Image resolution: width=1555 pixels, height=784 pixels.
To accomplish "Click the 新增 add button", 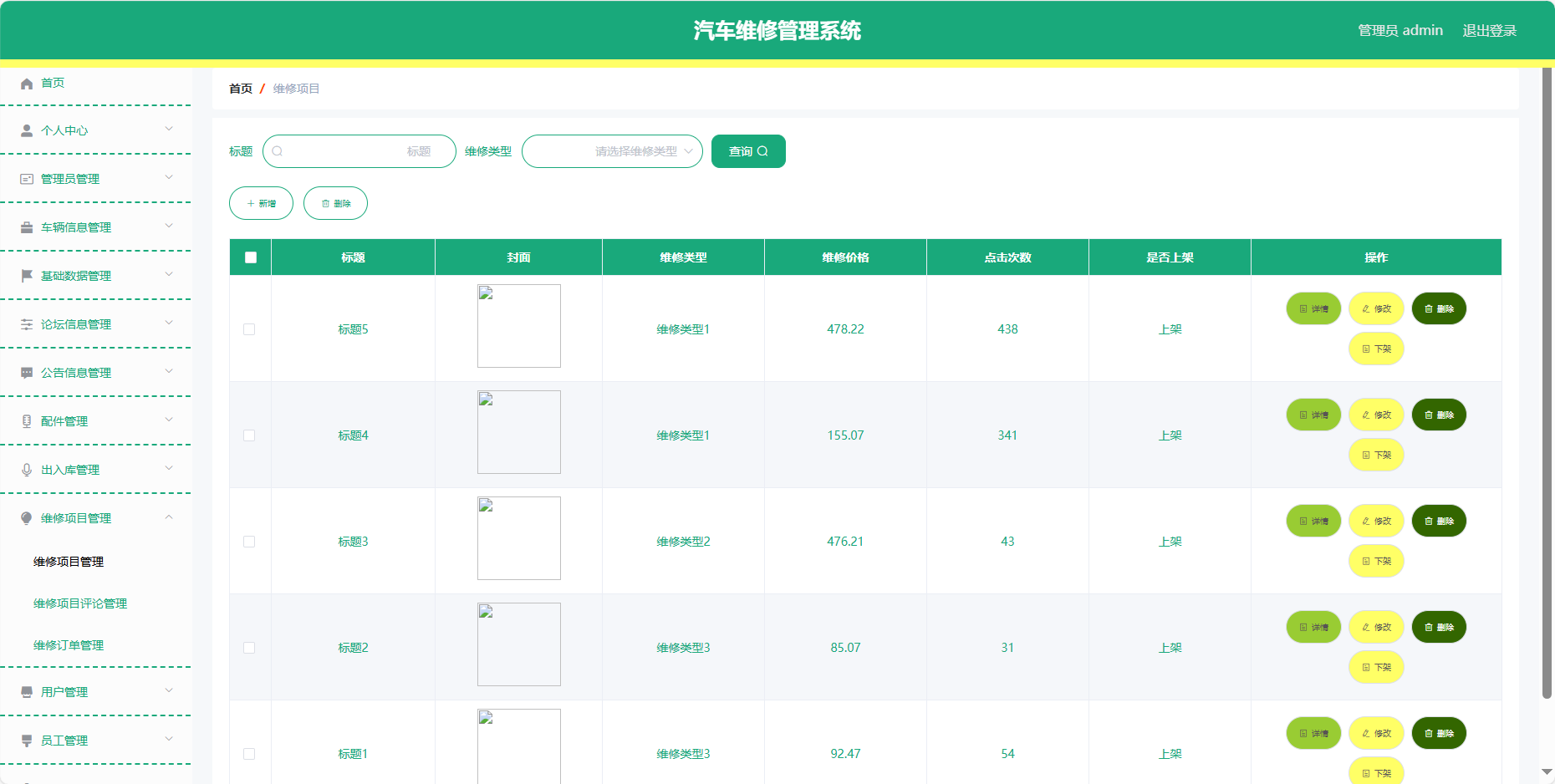I will click(261, 203).
